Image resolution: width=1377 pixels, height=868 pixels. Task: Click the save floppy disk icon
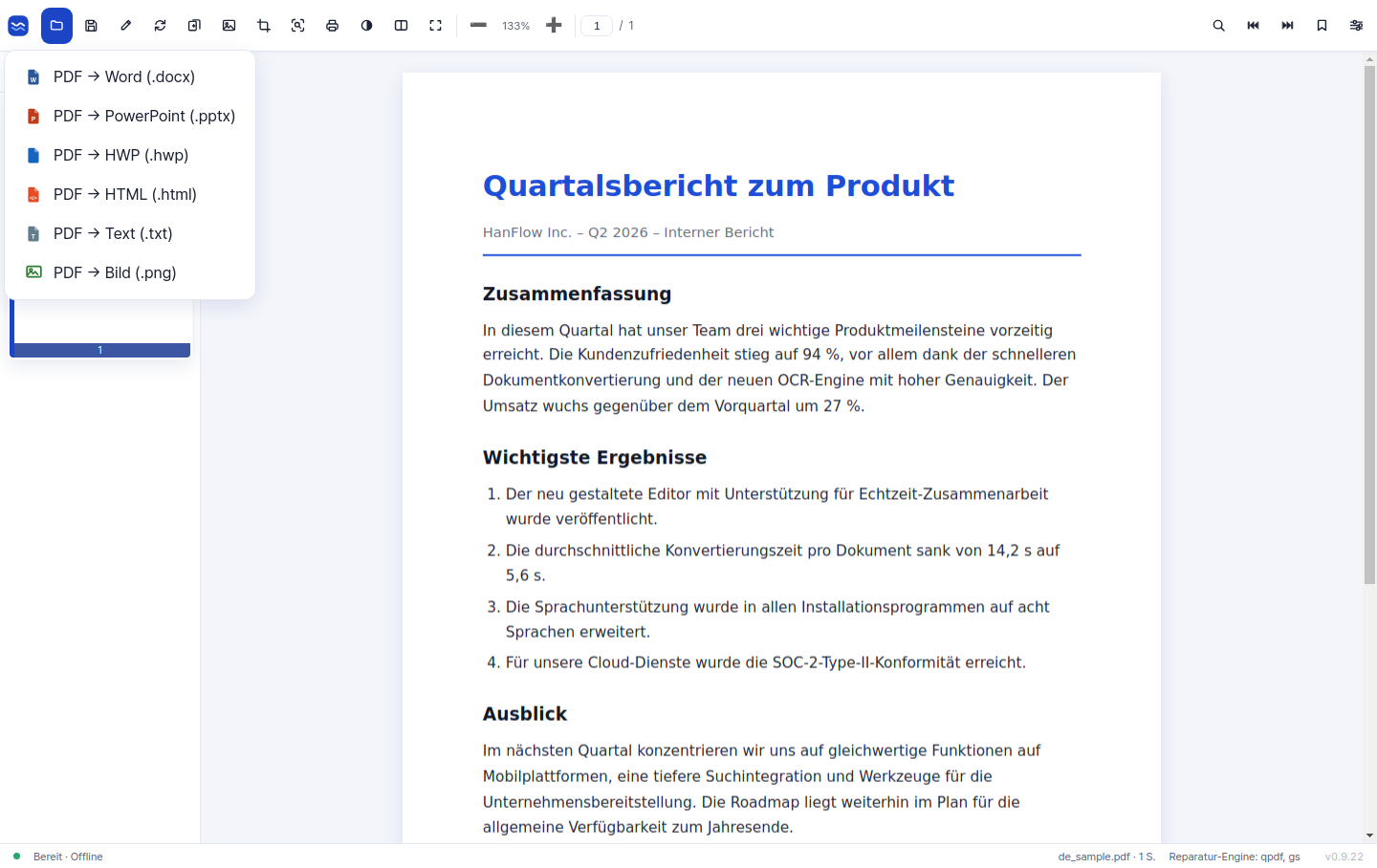91,26
